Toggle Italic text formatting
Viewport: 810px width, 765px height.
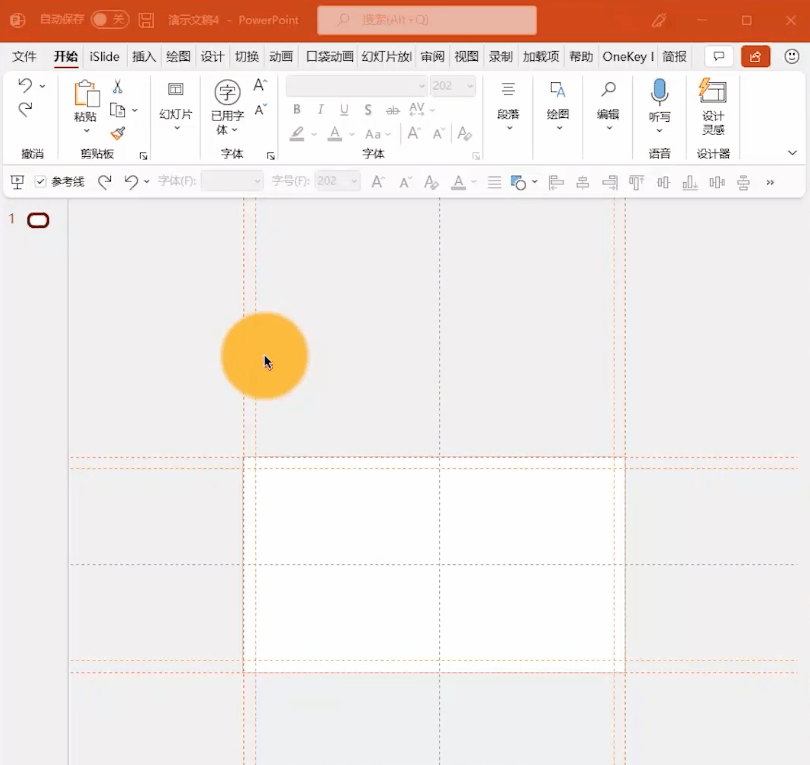(321, 110)
